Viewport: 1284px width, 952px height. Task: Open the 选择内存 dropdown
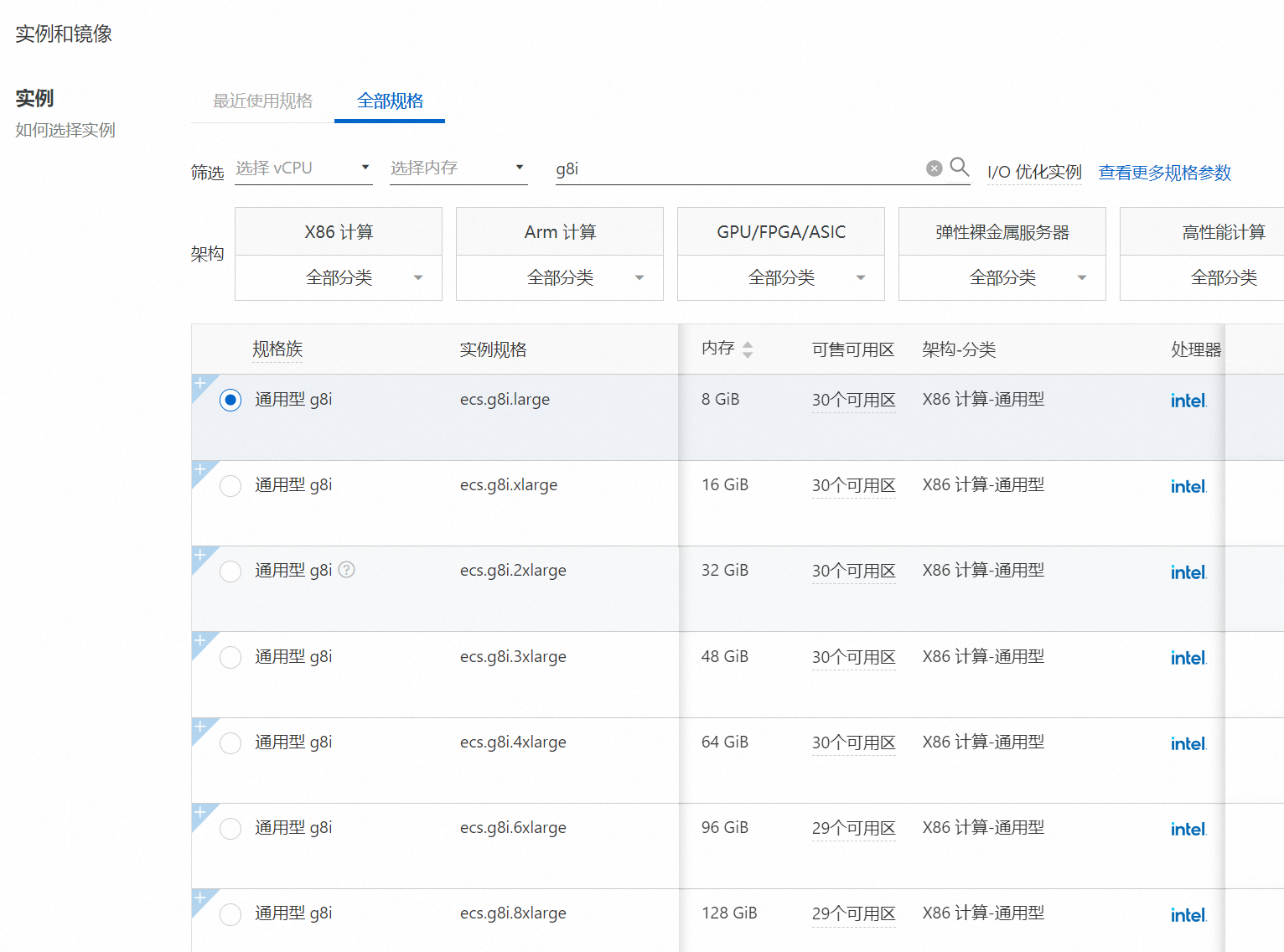point(458,168)
